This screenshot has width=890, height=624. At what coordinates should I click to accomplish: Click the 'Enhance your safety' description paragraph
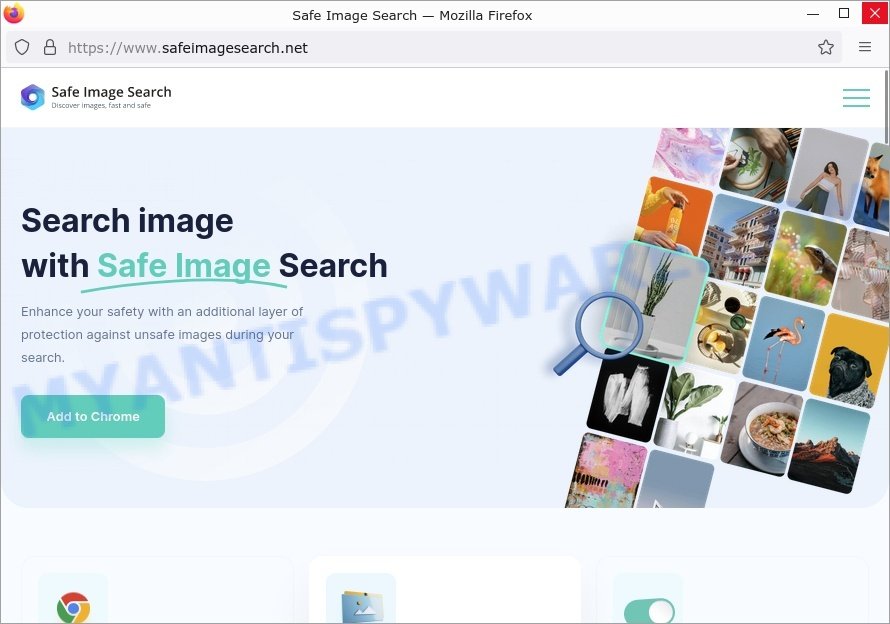(162, 334)
